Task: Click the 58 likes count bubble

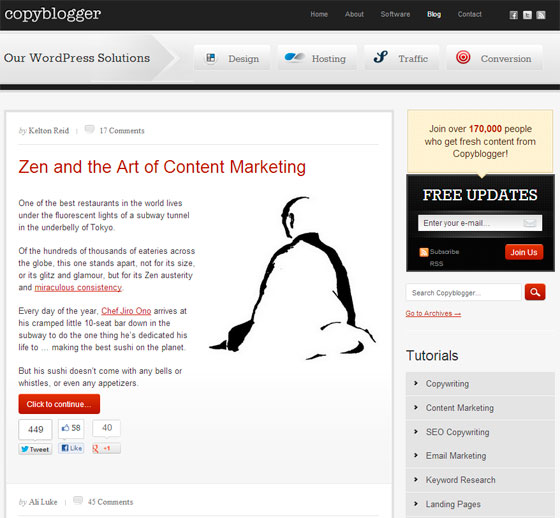Action: [x=71, y=428]
